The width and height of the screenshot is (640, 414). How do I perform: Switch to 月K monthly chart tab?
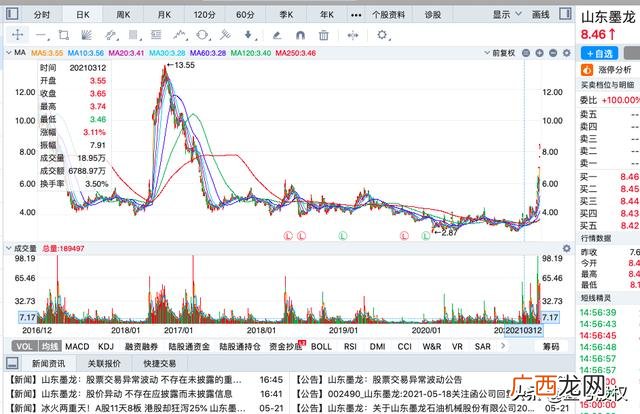[x=164, y=15]
